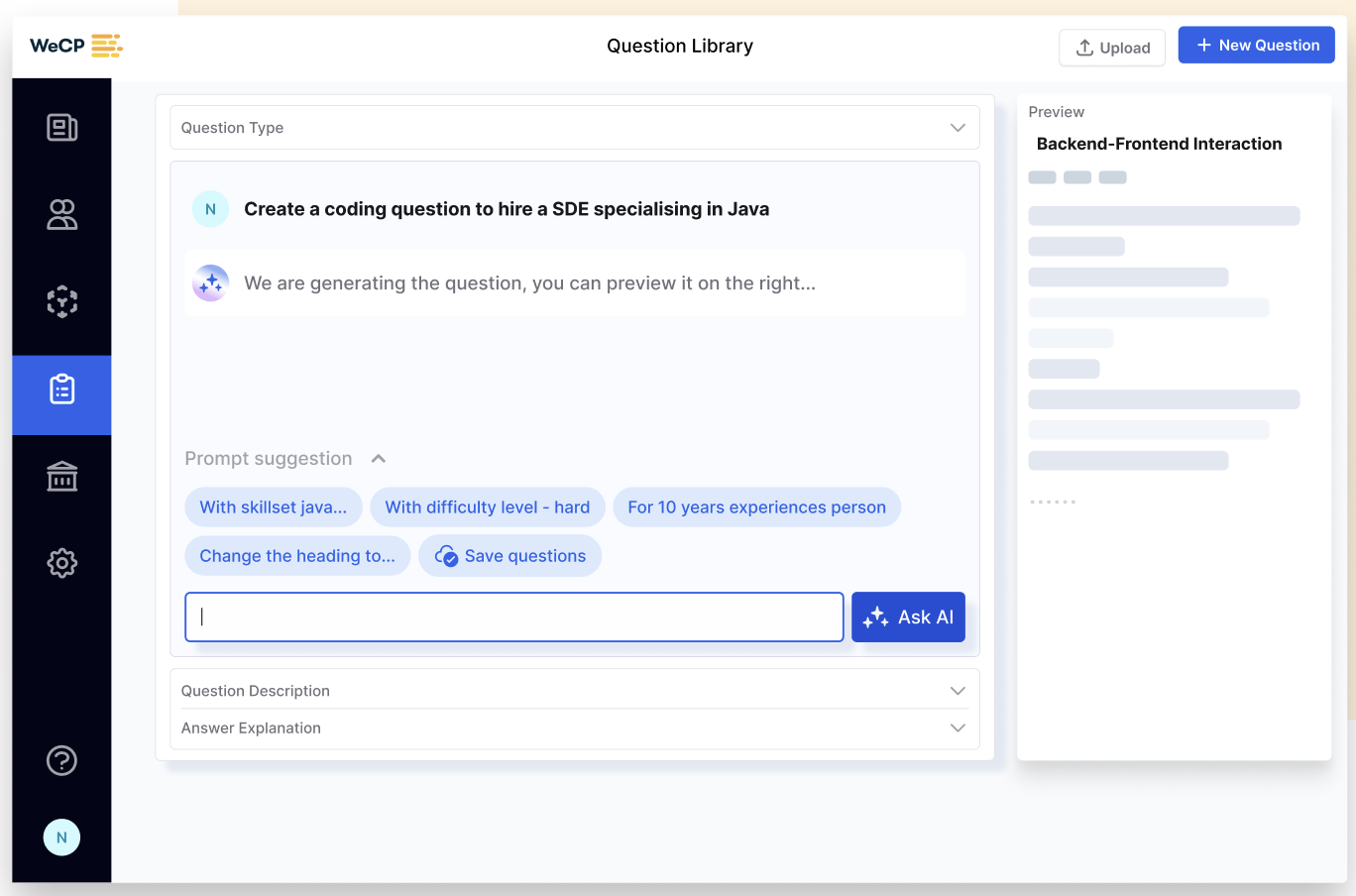Collapse the Prompt suggestion list
Screen dimensions: 1356x896
coord(378,459)
